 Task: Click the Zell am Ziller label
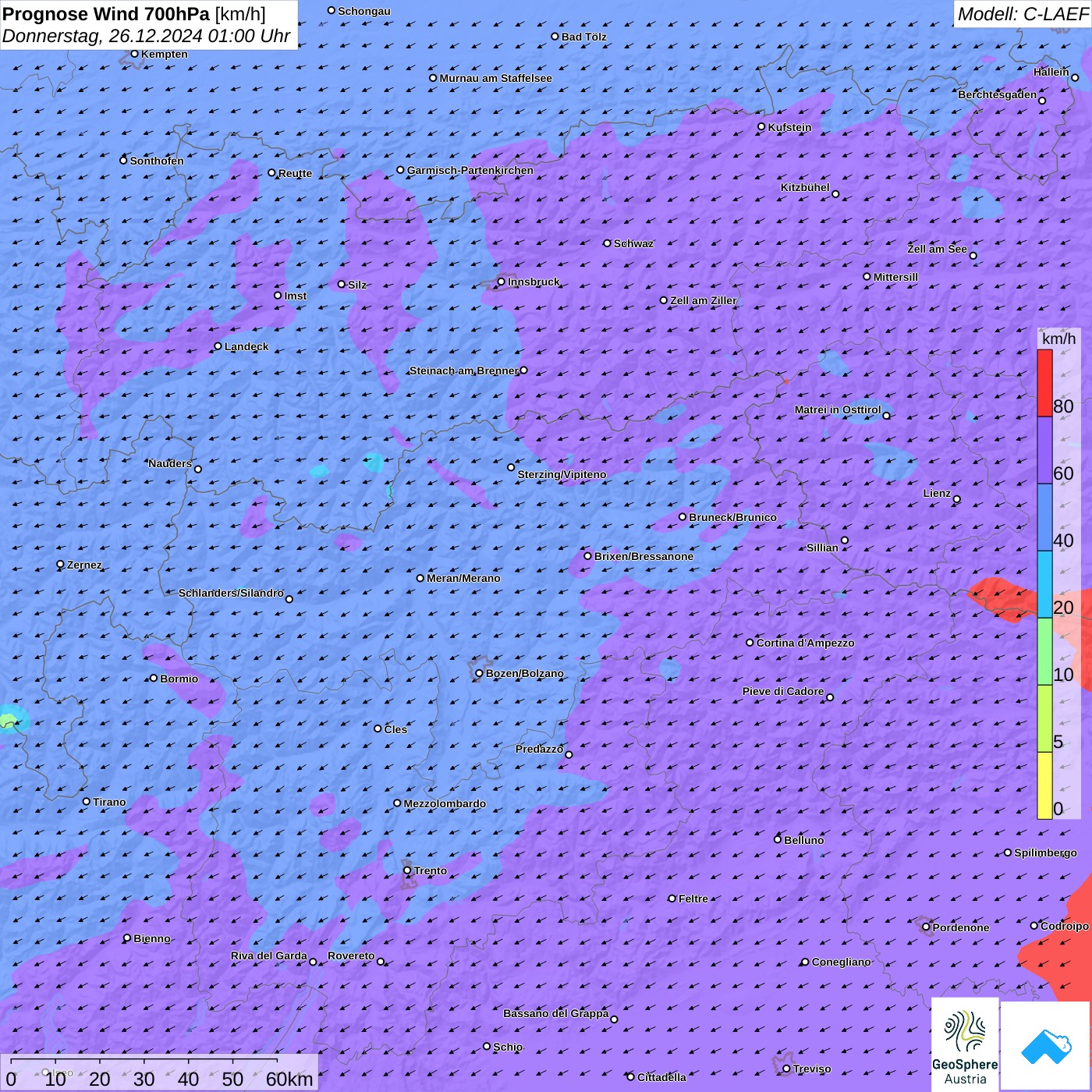[703, 300]
